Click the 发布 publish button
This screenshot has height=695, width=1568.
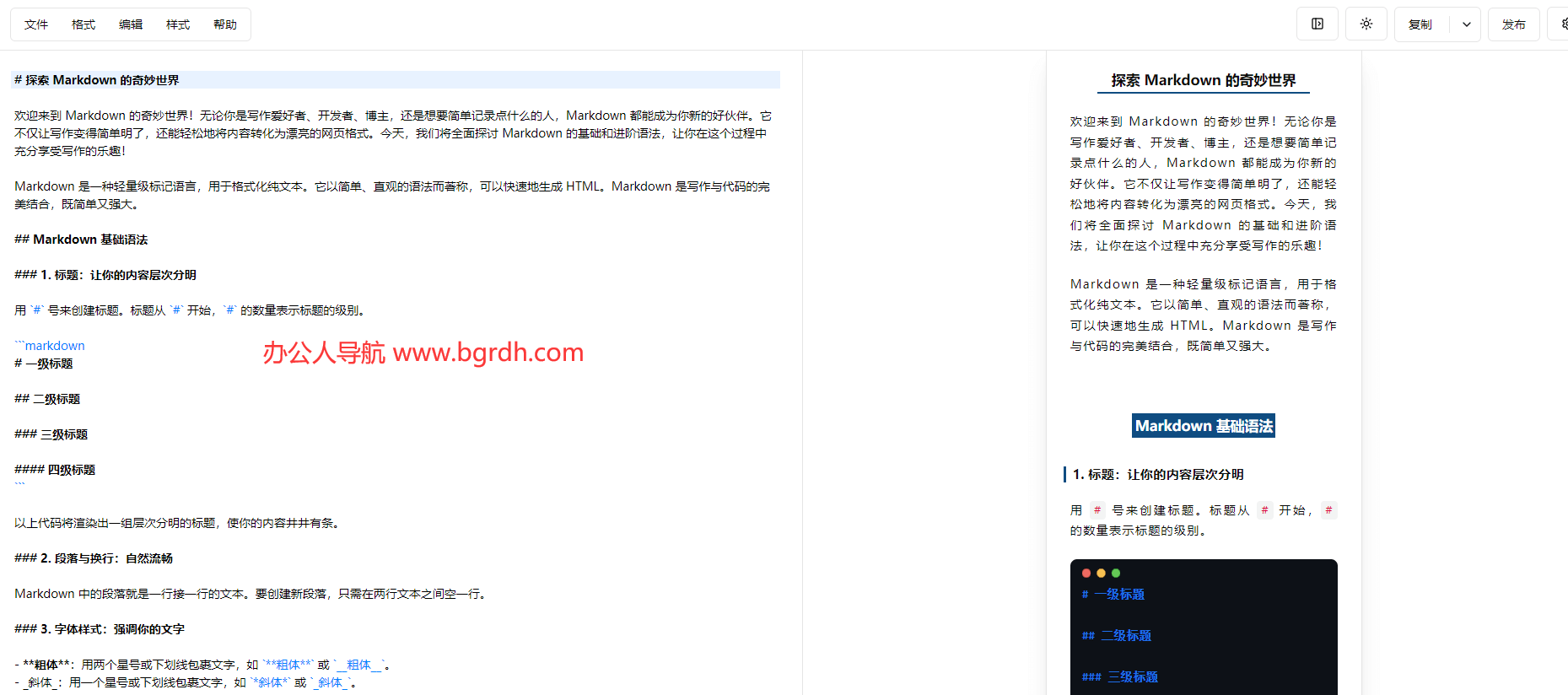click(1513, 24)
